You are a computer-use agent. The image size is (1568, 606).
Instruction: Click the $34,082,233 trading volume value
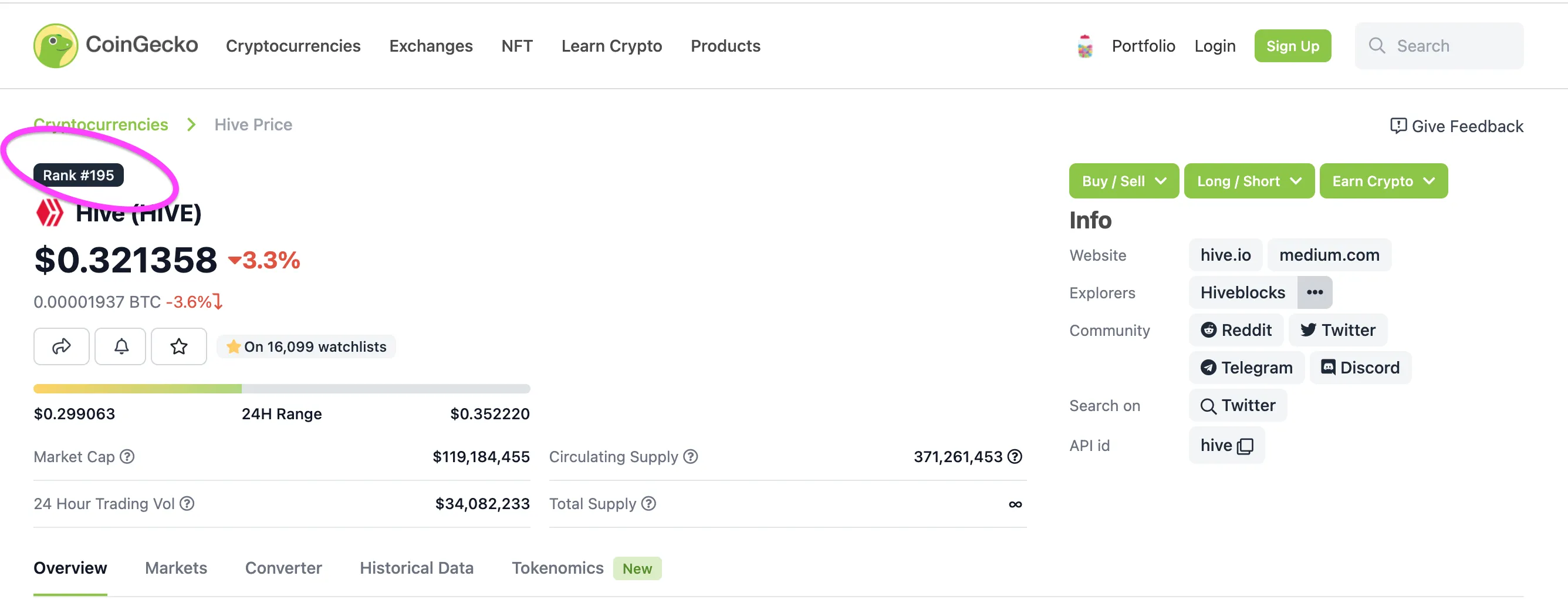pyautogui.click(x=482, y=504)
